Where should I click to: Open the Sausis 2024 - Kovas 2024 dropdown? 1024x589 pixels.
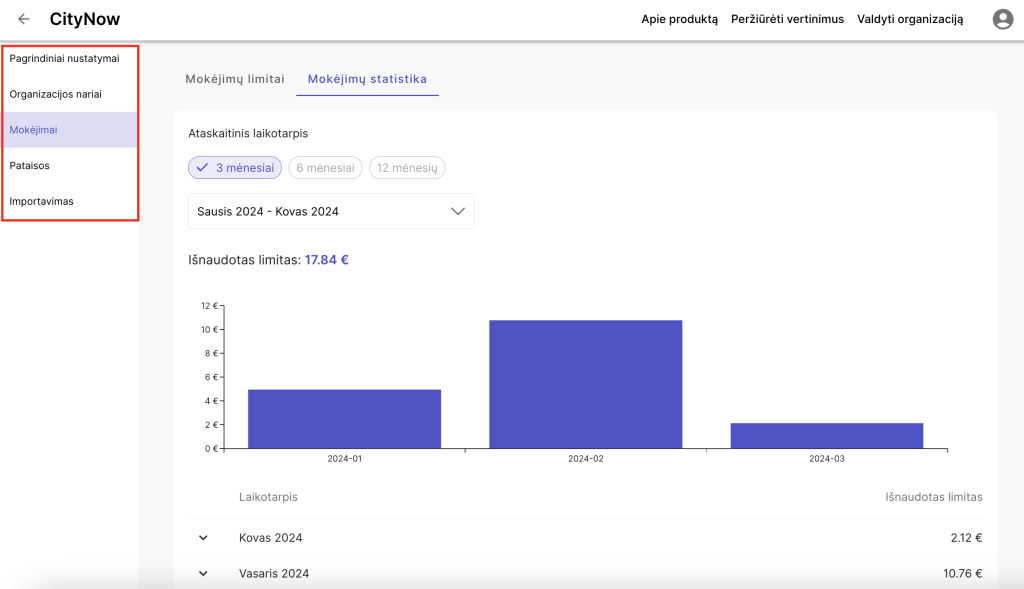[x=331, y=211]
